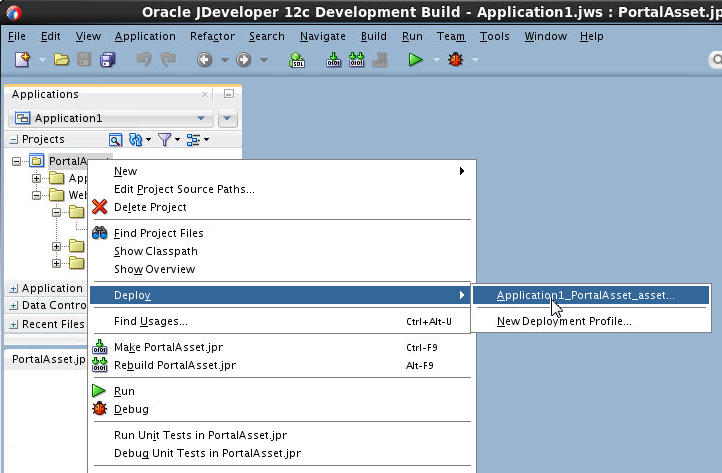Choose Show Classpath menu entry
Viewport: 722px width, 473px height.
tap(283, 251)
